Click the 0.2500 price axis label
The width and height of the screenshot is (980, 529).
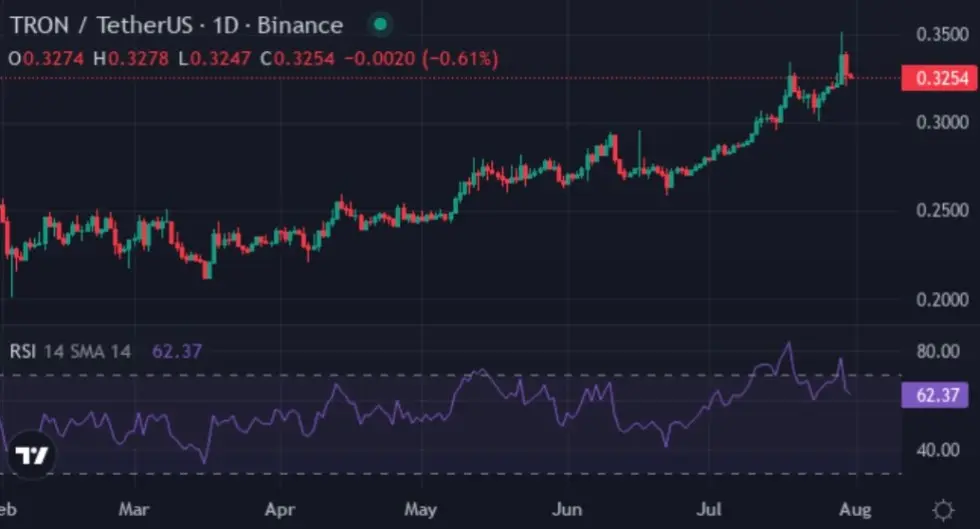click(x=942, y=210)
